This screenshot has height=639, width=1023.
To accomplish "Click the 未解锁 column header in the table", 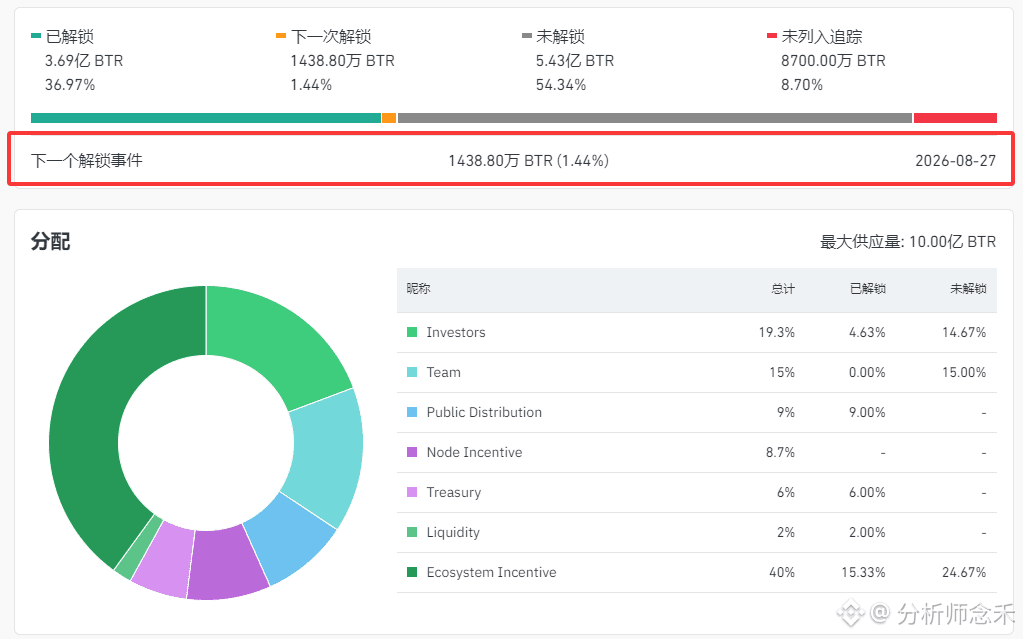I will click(x=968, y=288).
